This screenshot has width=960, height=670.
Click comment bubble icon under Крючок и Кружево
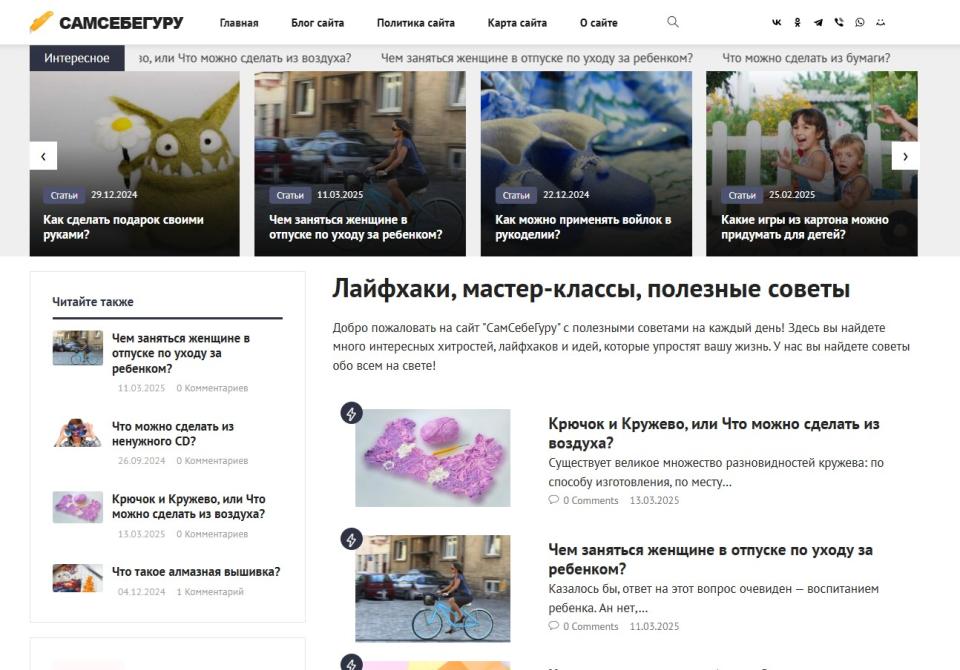pos(553,500)
